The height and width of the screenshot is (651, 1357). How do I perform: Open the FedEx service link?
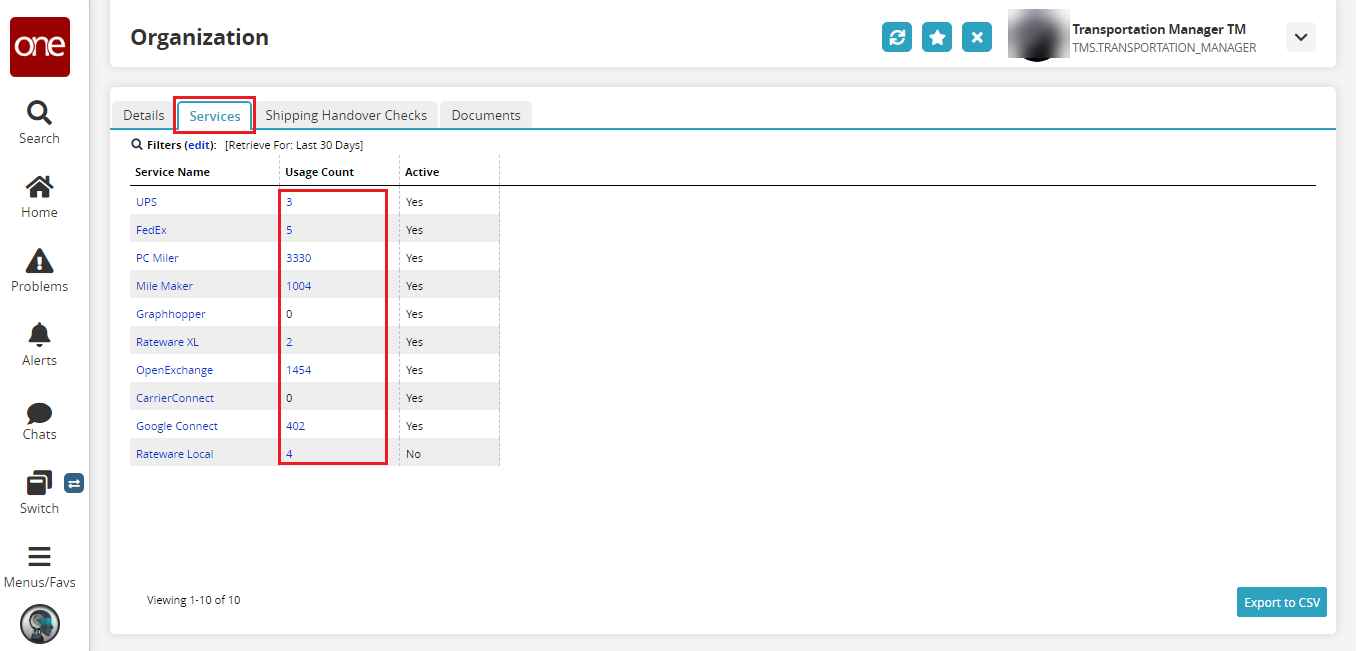click(151, 230)
